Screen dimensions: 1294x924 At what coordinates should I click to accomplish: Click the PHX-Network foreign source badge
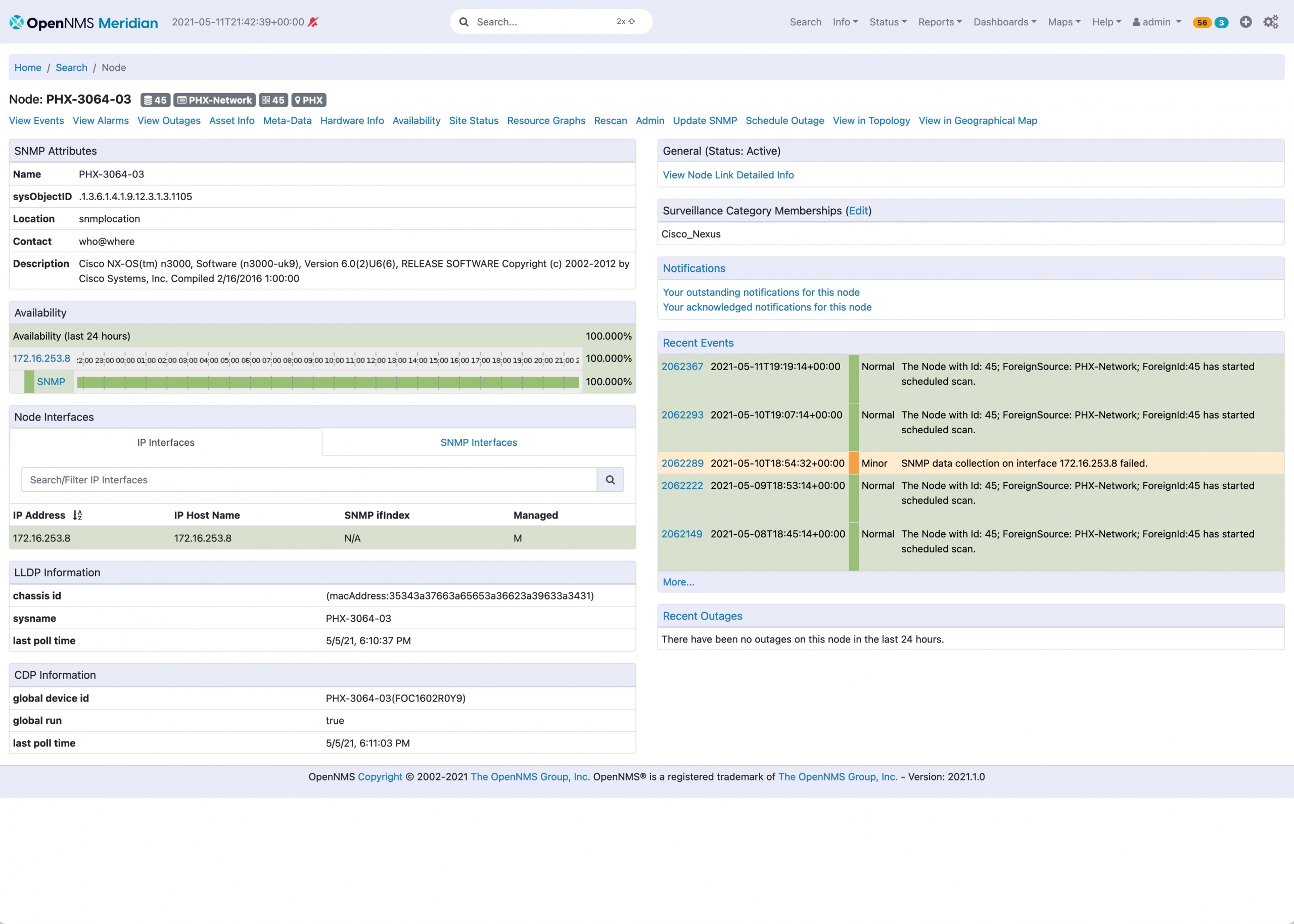214,100
